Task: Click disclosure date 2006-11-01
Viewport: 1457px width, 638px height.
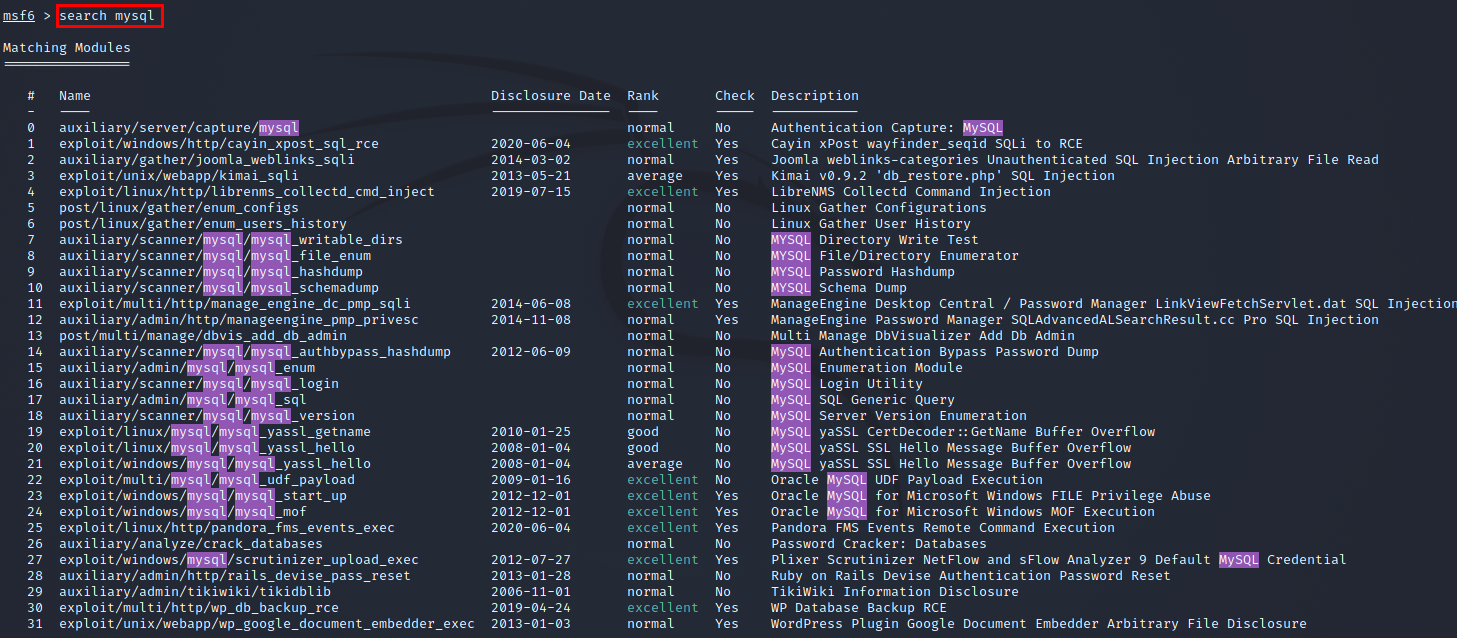Action: click(531, 592)
